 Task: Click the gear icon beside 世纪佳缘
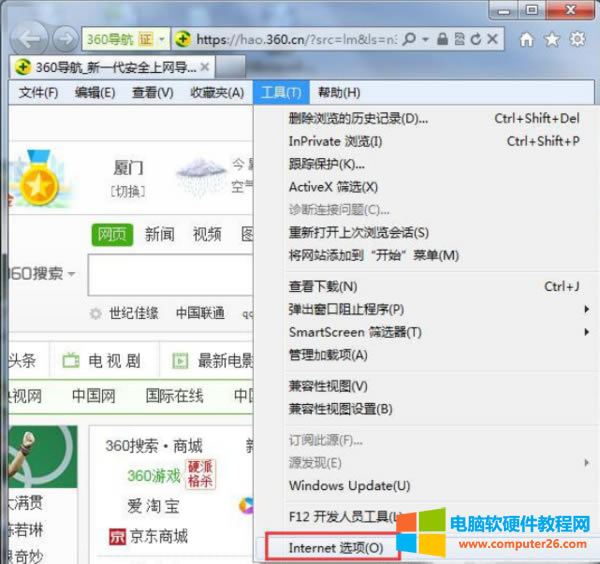[x=95, y=314]
